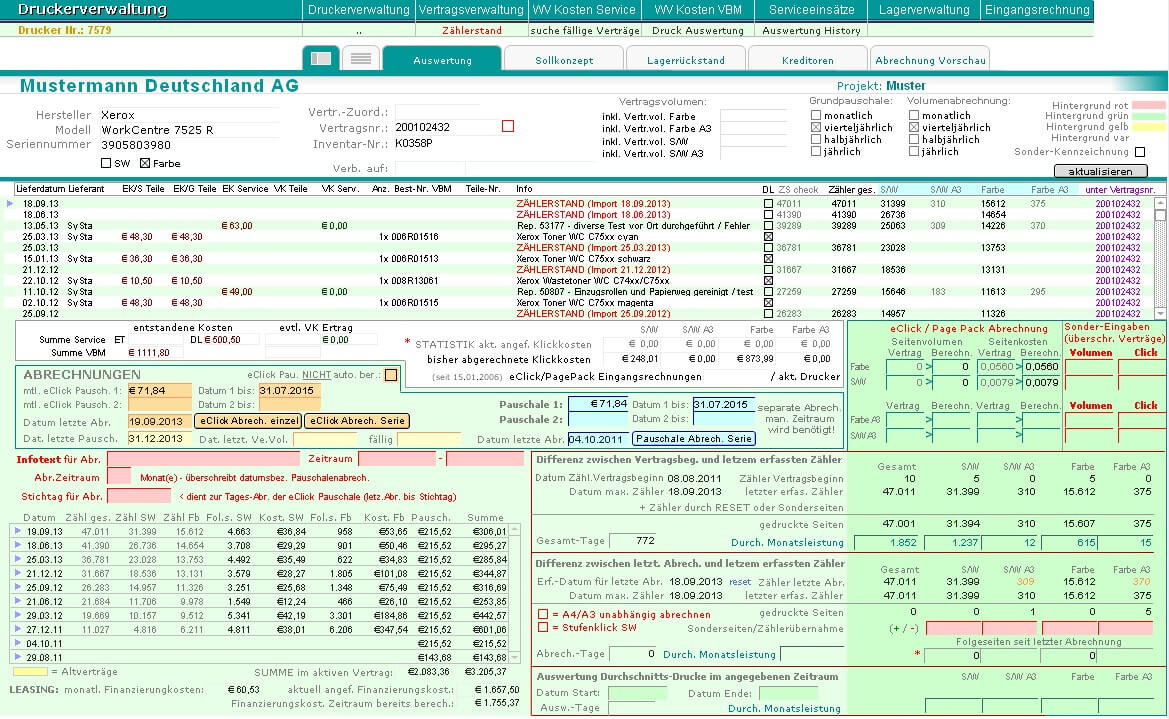Toggle the SW checkbox under Seriennummer
This screenshot has width=1169, height=719.
pos(106,163)
